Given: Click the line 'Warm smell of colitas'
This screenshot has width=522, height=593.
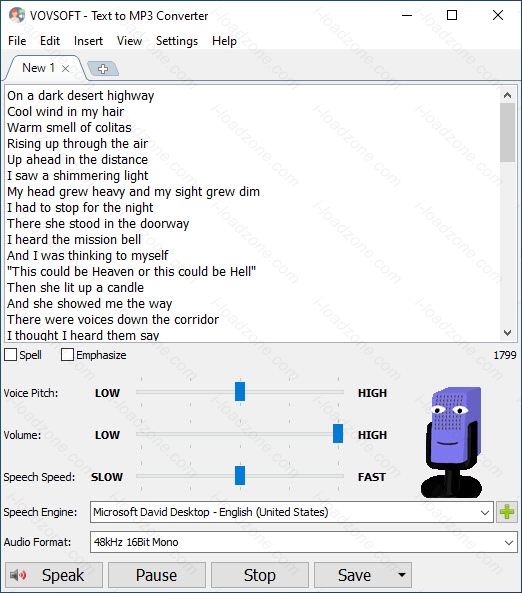Looking at the screenshot, I should [69, 127].
